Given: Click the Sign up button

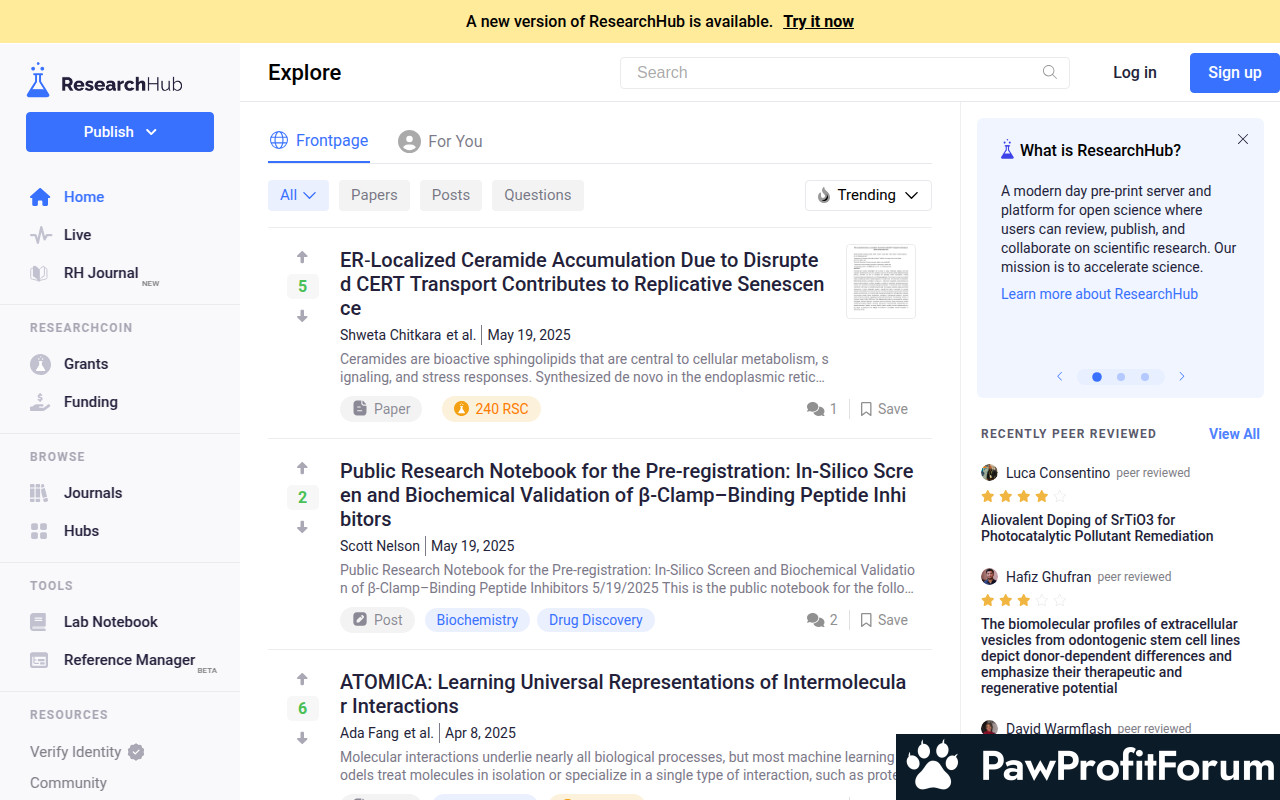Looking at the screenshot, I should (x=1234, y=72).
